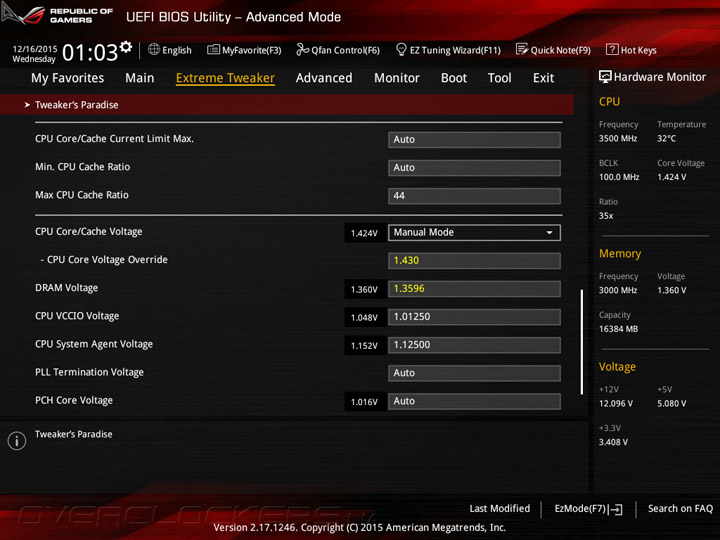Click the 32°C temperature value

pyautogui.click(x=666, y=138)
